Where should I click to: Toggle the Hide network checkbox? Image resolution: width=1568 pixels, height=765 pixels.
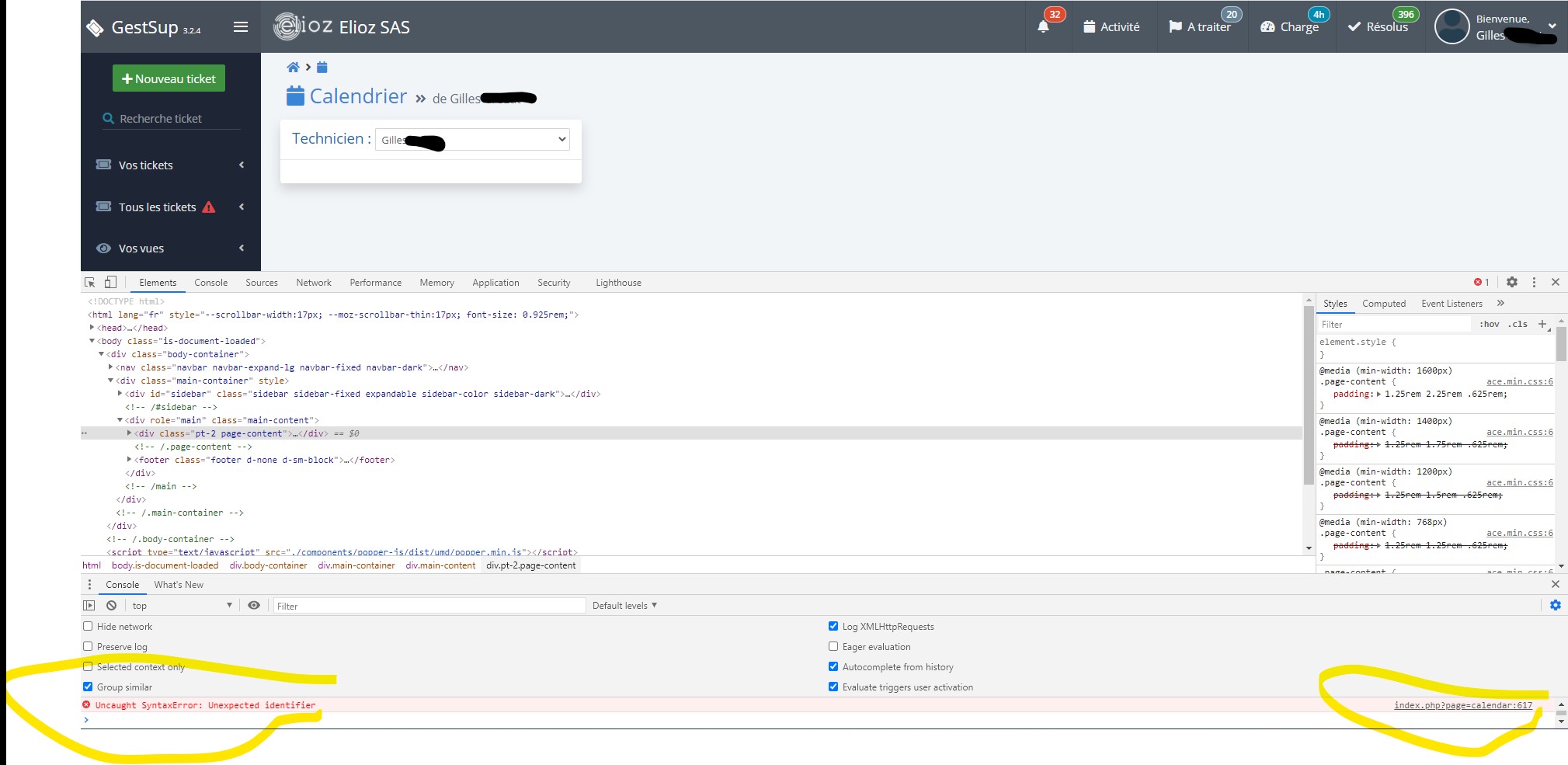88,626
